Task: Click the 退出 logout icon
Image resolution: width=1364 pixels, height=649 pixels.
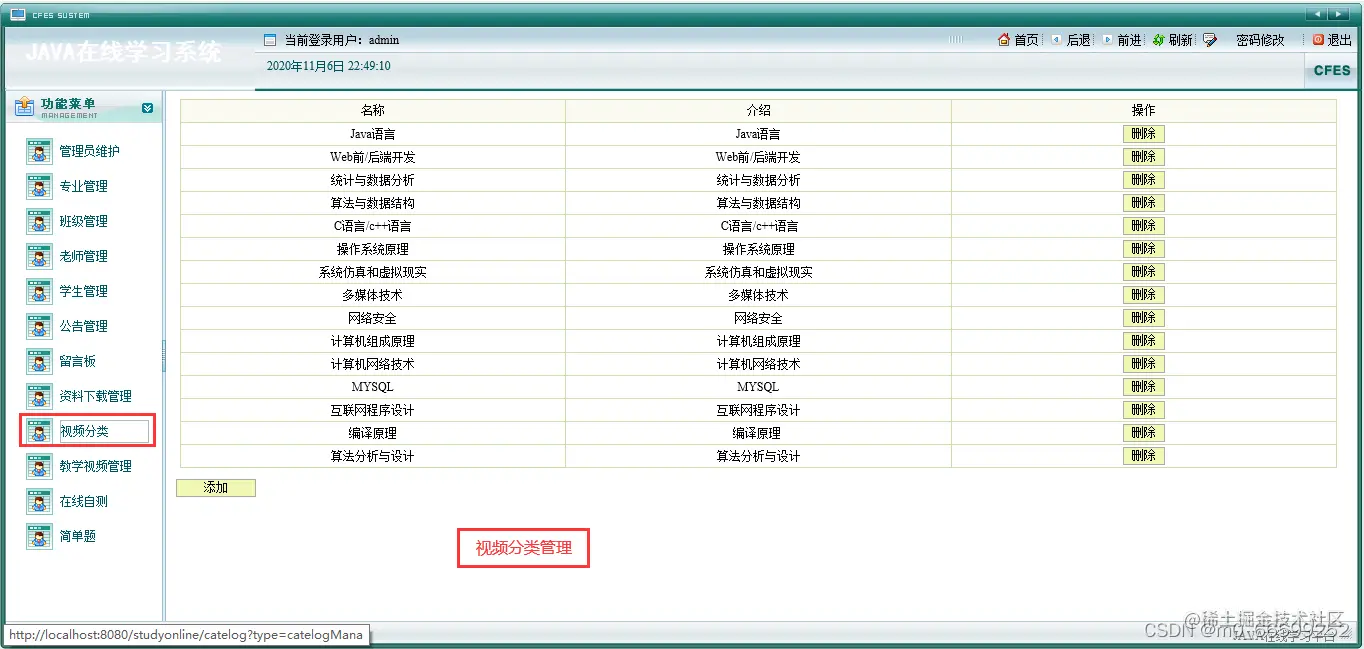Action: tap(1318, 40)
